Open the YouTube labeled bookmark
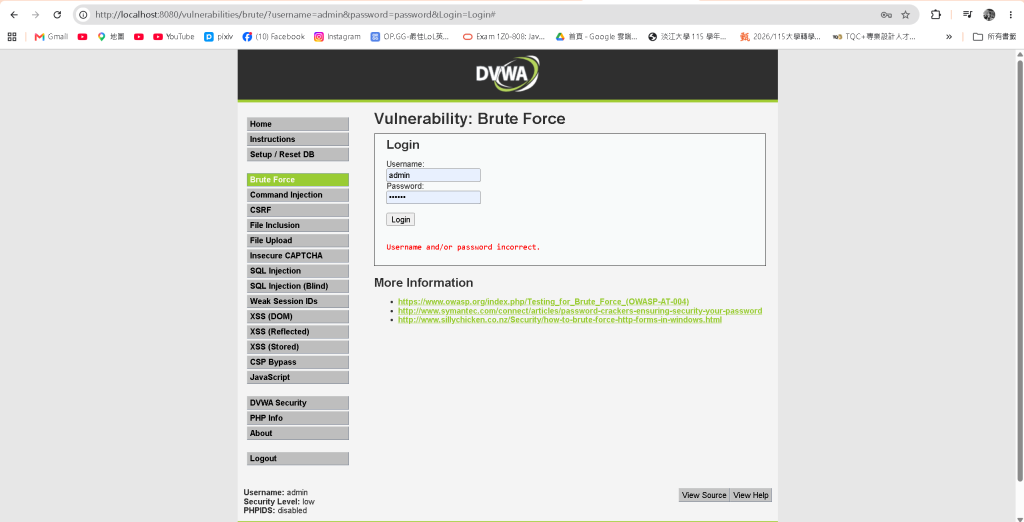Viewport: 1024px width, 522px height. point(174,37)
